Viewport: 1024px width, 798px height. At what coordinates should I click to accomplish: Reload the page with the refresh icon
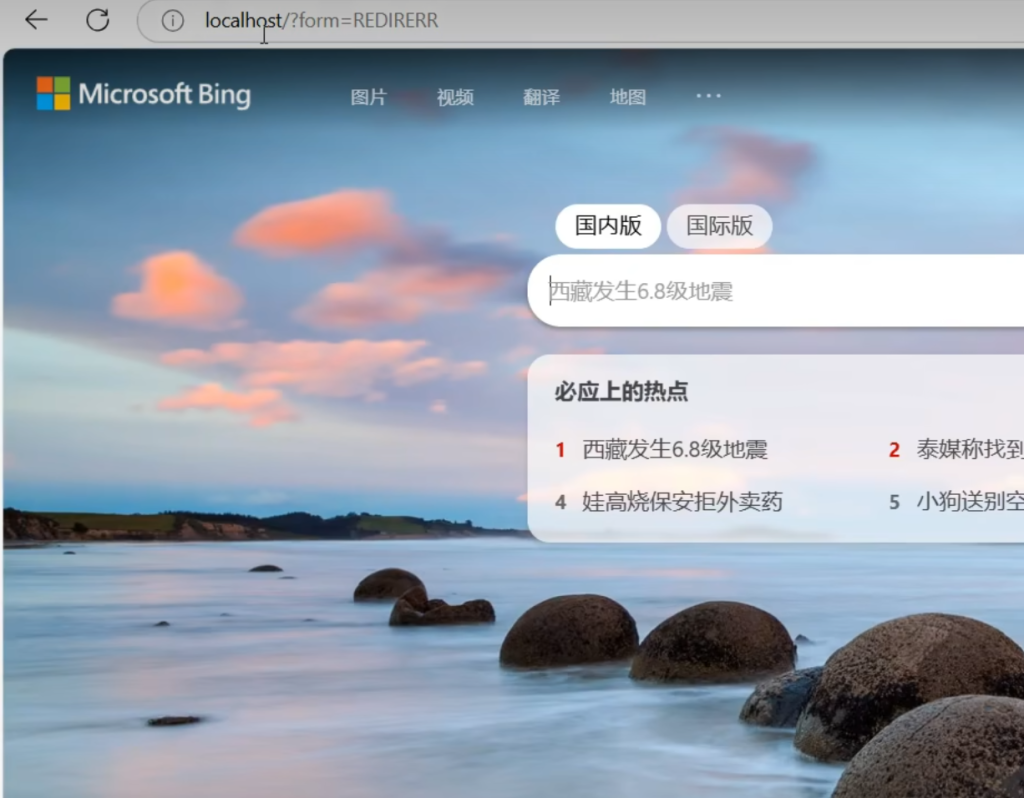[97, 20]
